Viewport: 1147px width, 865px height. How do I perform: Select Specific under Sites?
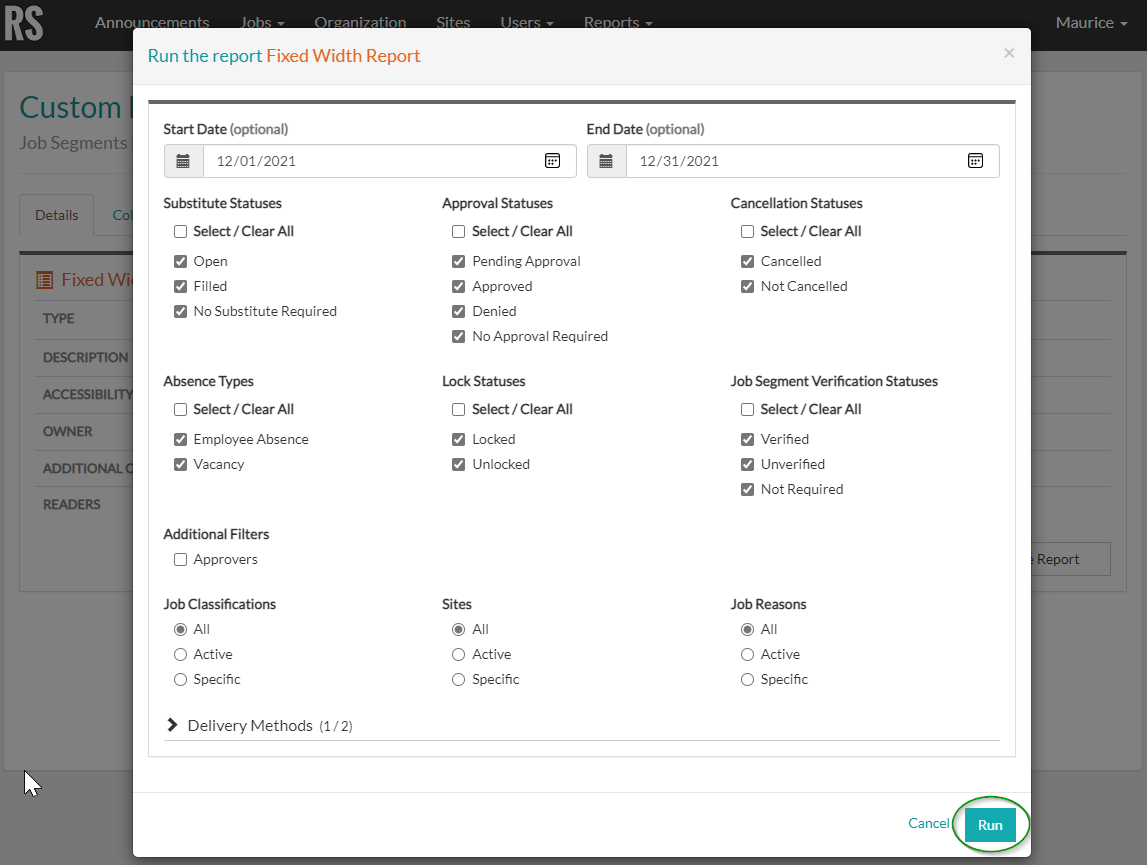pos(458,679)
